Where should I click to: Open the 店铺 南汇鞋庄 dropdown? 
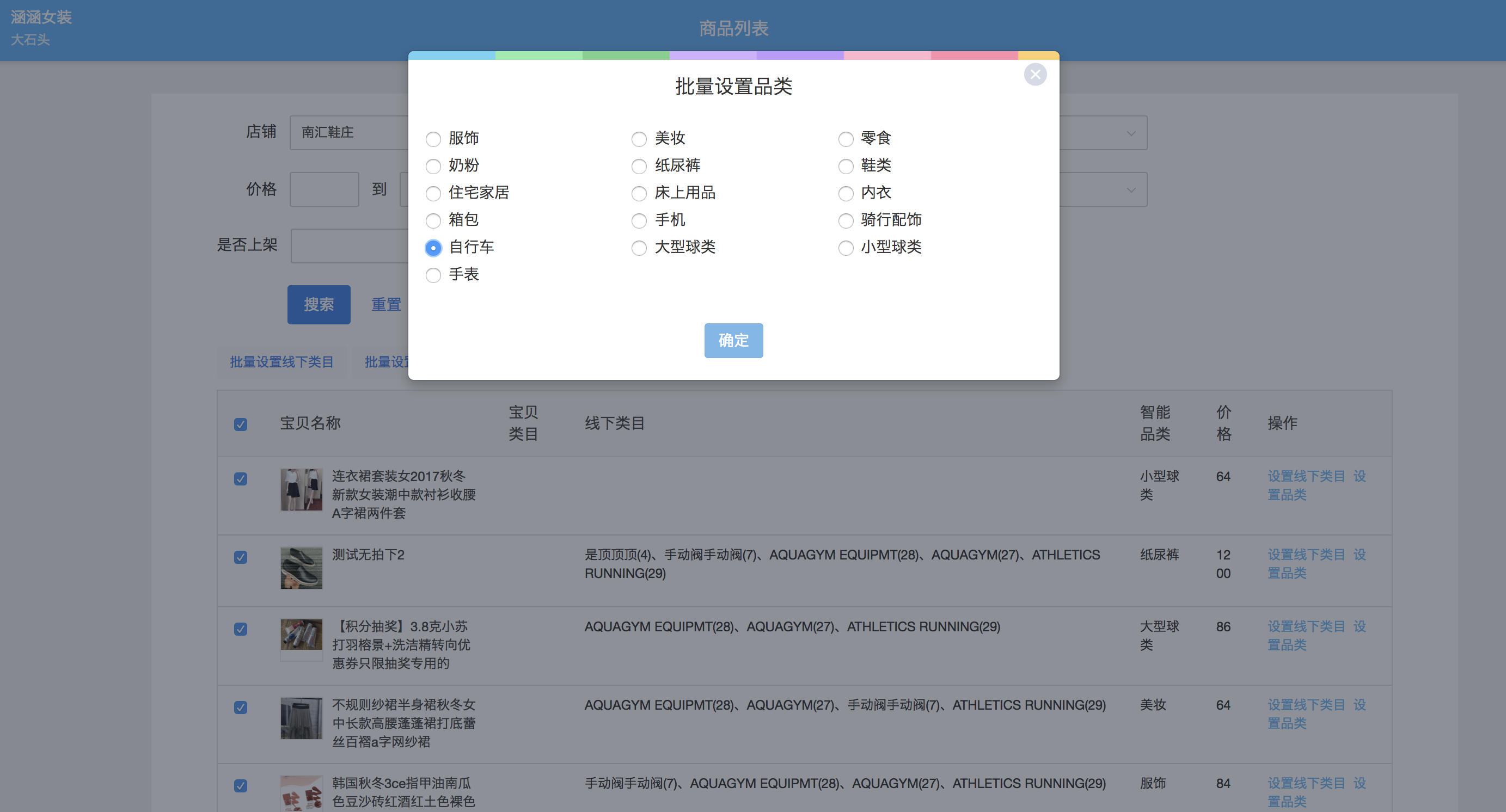pos(350,133)
